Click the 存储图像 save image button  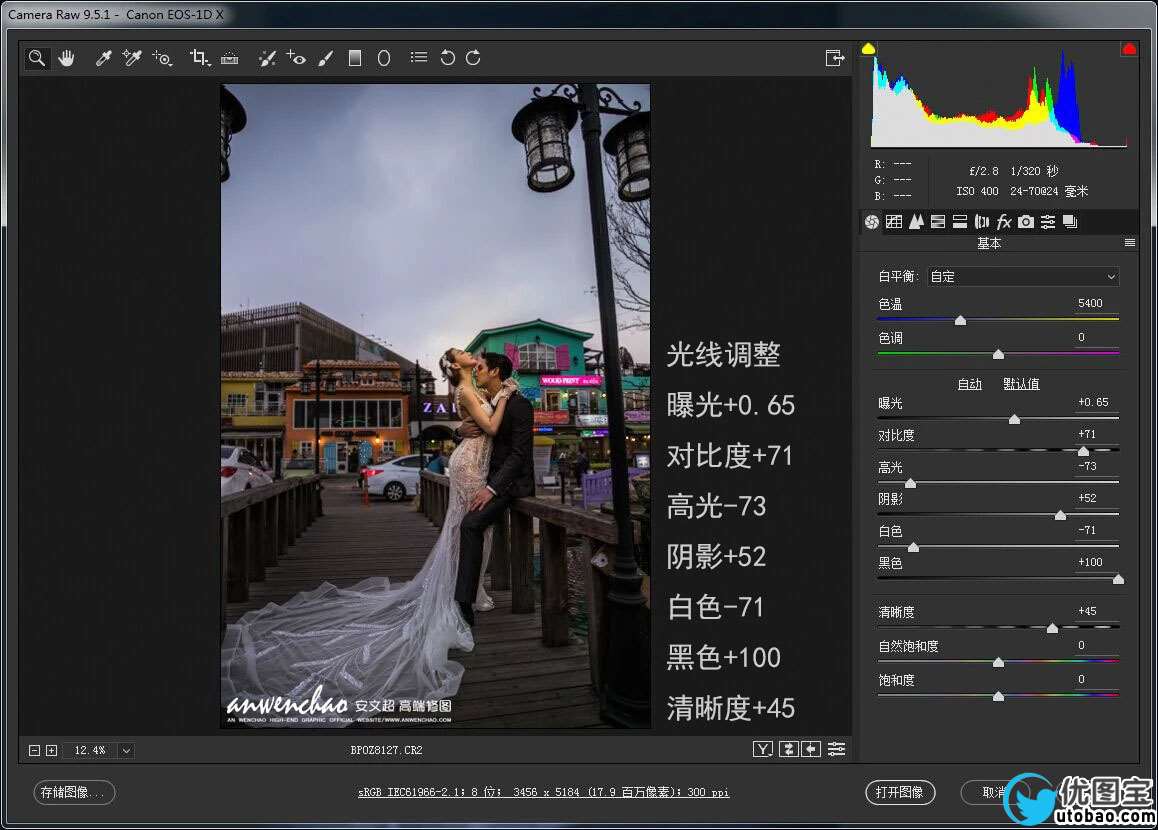[x=74, y=792]
